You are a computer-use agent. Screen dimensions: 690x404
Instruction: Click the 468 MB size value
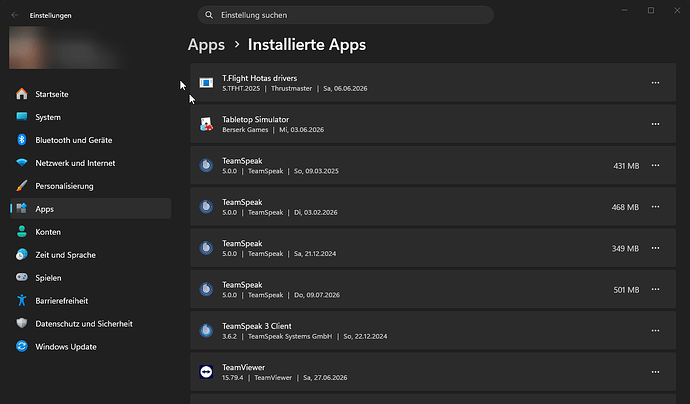(x=625, y=207)
